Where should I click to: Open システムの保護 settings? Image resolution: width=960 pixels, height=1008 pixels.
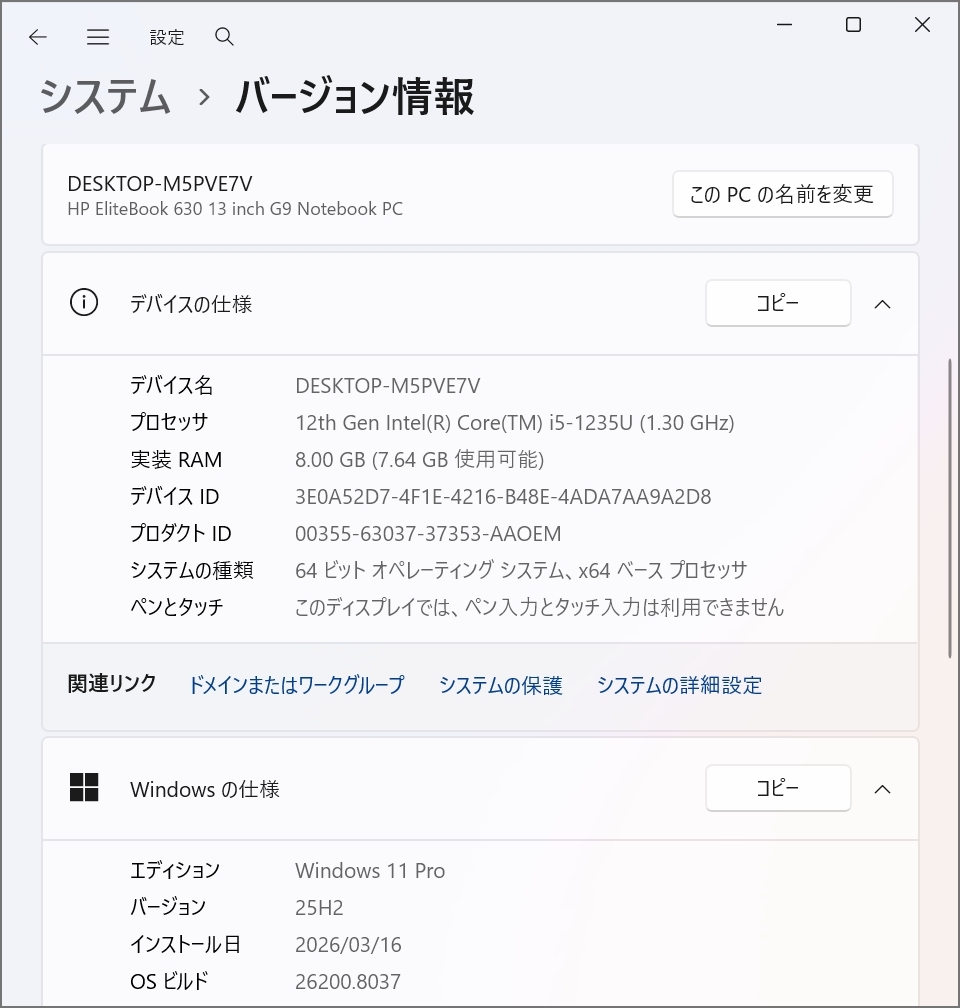tap(500, 685)
